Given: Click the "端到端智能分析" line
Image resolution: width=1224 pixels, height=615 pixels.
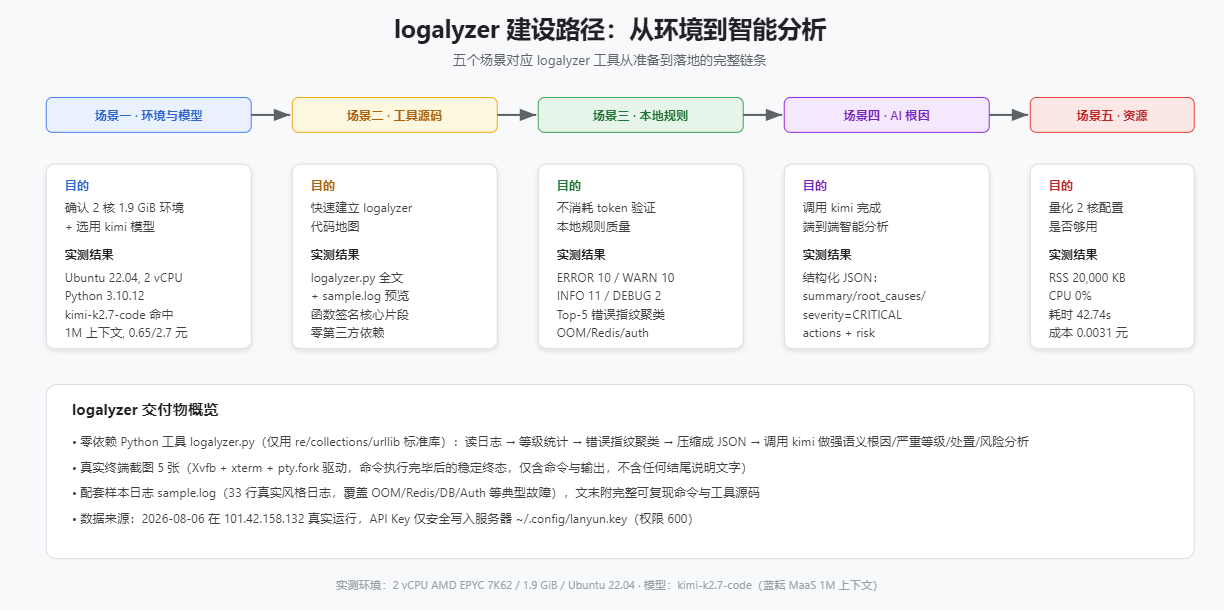Looking at the screenshot, I should tap(846, 227).
